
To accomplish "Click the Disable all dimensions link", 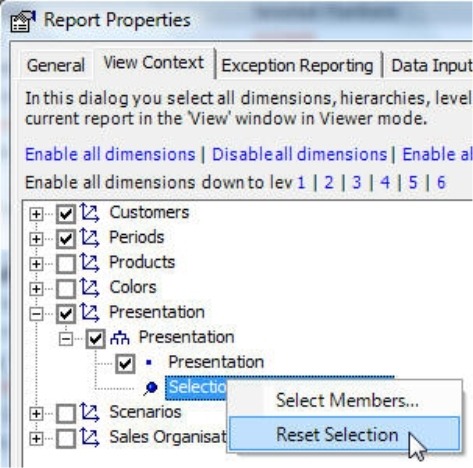I will pyautogui.click(x=299, y=154).
